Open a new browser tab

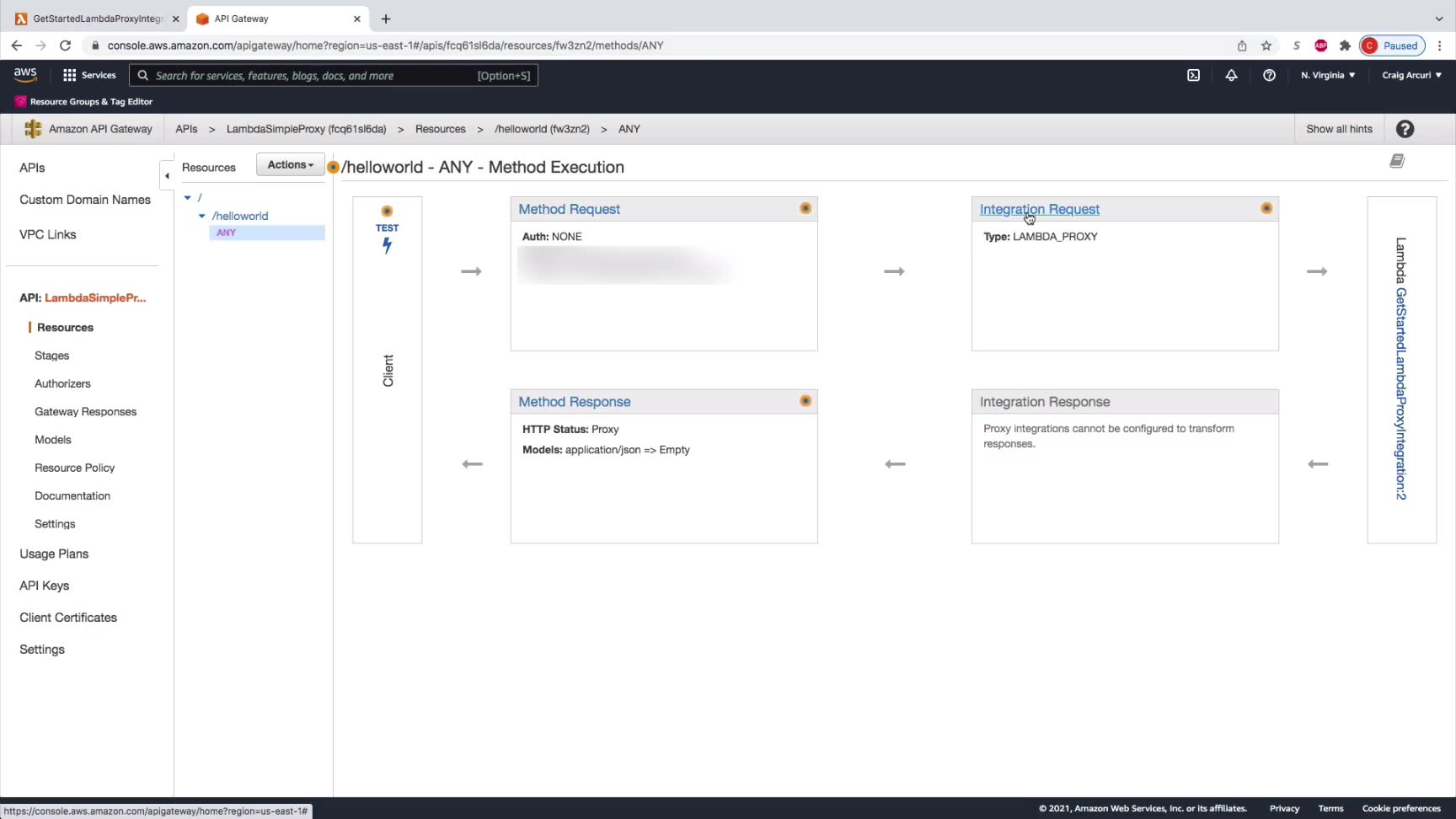[x=386, y=19]
